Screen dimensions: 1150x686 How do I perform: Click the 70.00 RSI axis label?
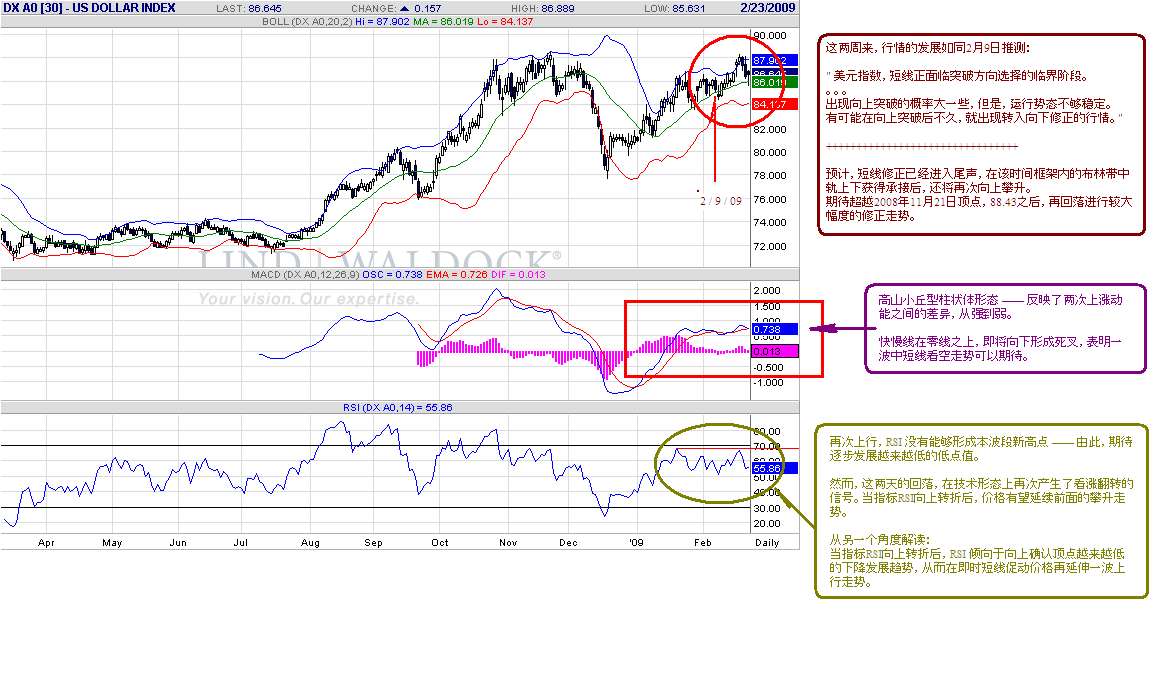pyautogui.click(x=767, y=446)
